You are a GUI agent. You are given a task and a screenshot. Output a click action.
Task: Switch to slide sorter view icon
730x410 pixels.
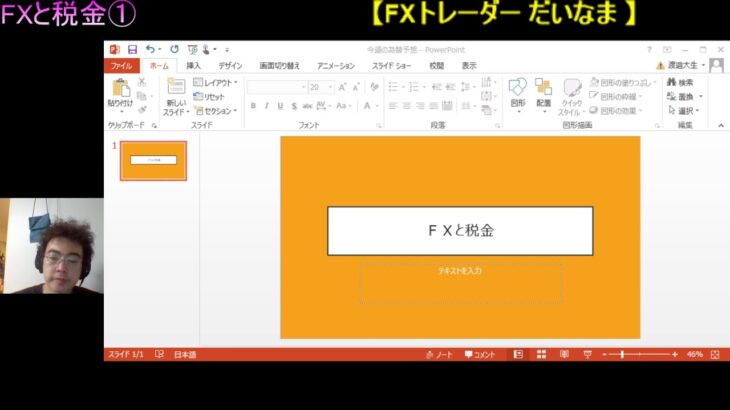[541, 354]
